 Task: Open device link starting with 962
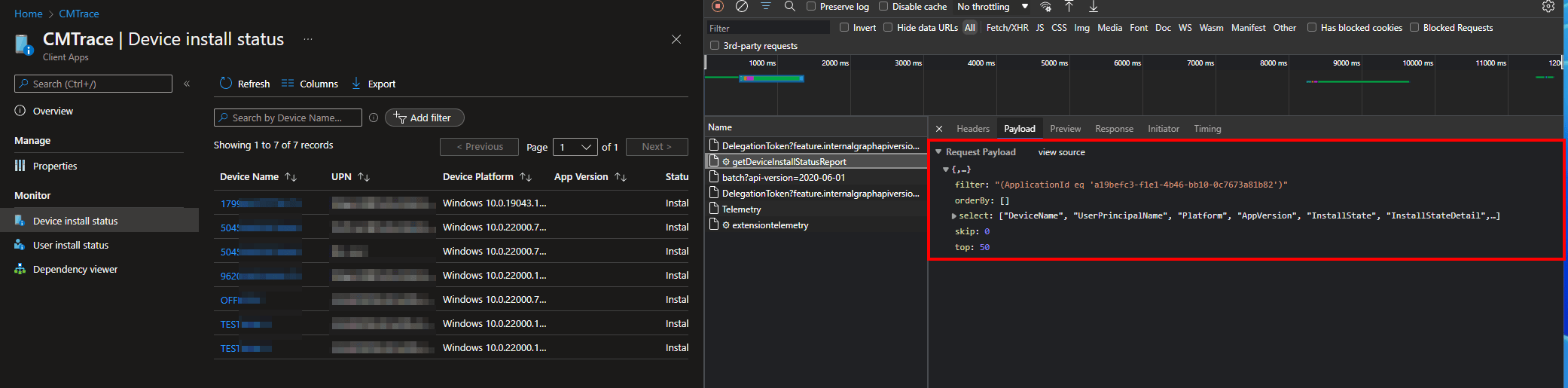261,276
